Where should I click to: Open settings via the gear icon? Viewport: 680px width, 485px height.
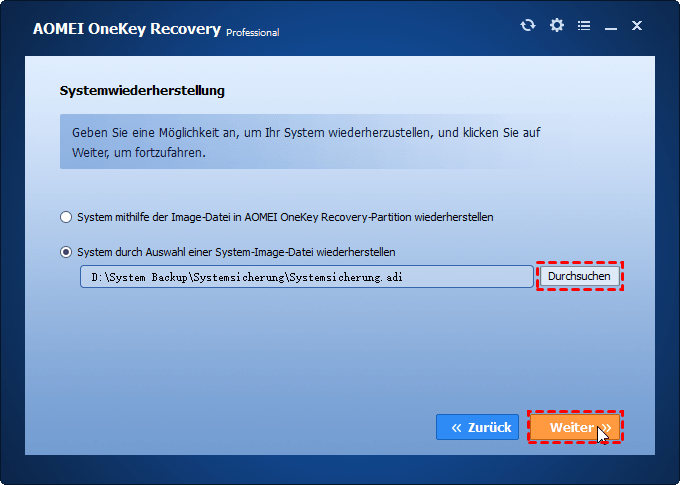click(557, 25)
